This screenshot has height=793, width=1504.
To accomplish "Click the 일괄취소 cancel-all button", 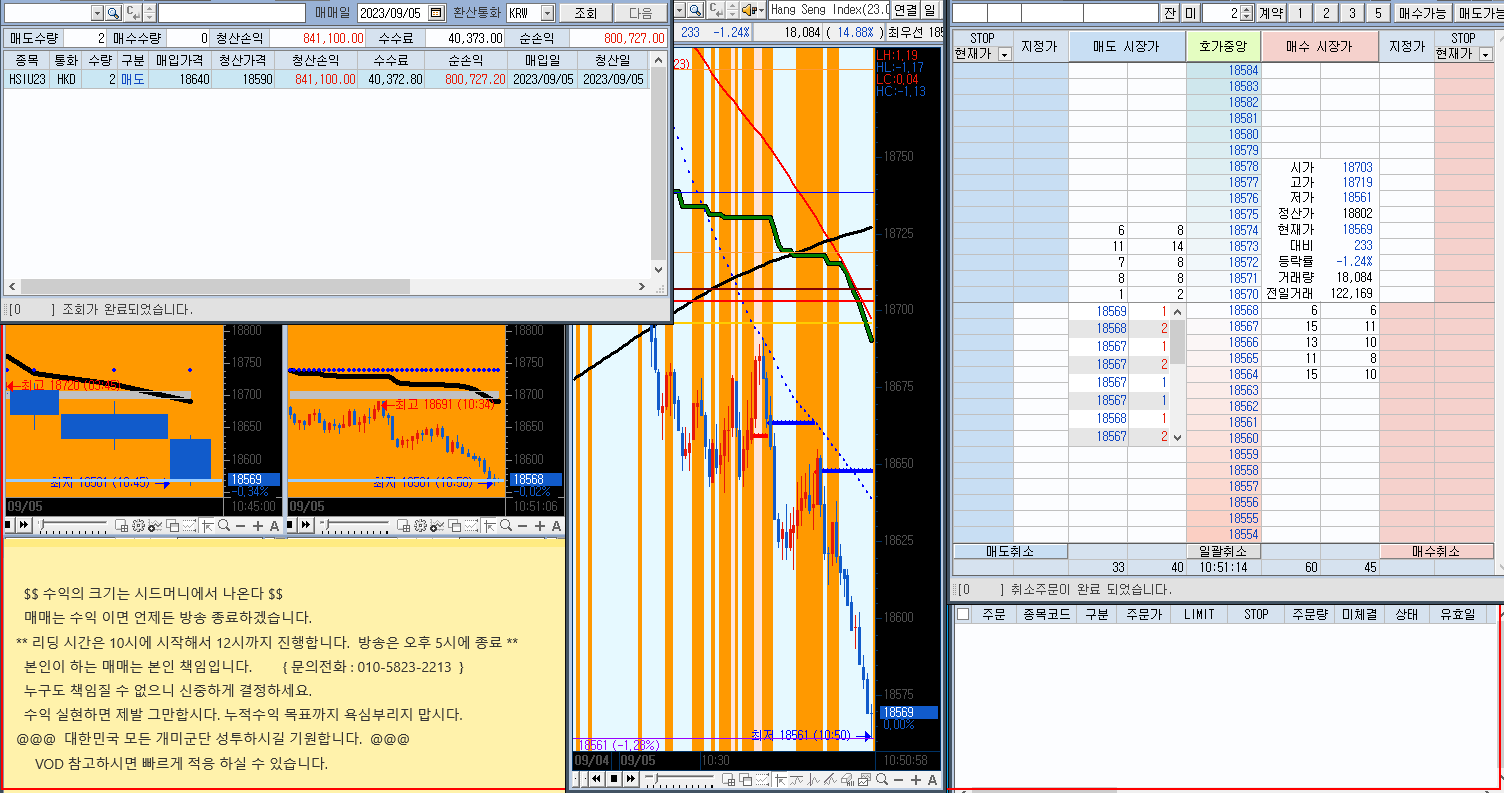I will (1223, 552).
